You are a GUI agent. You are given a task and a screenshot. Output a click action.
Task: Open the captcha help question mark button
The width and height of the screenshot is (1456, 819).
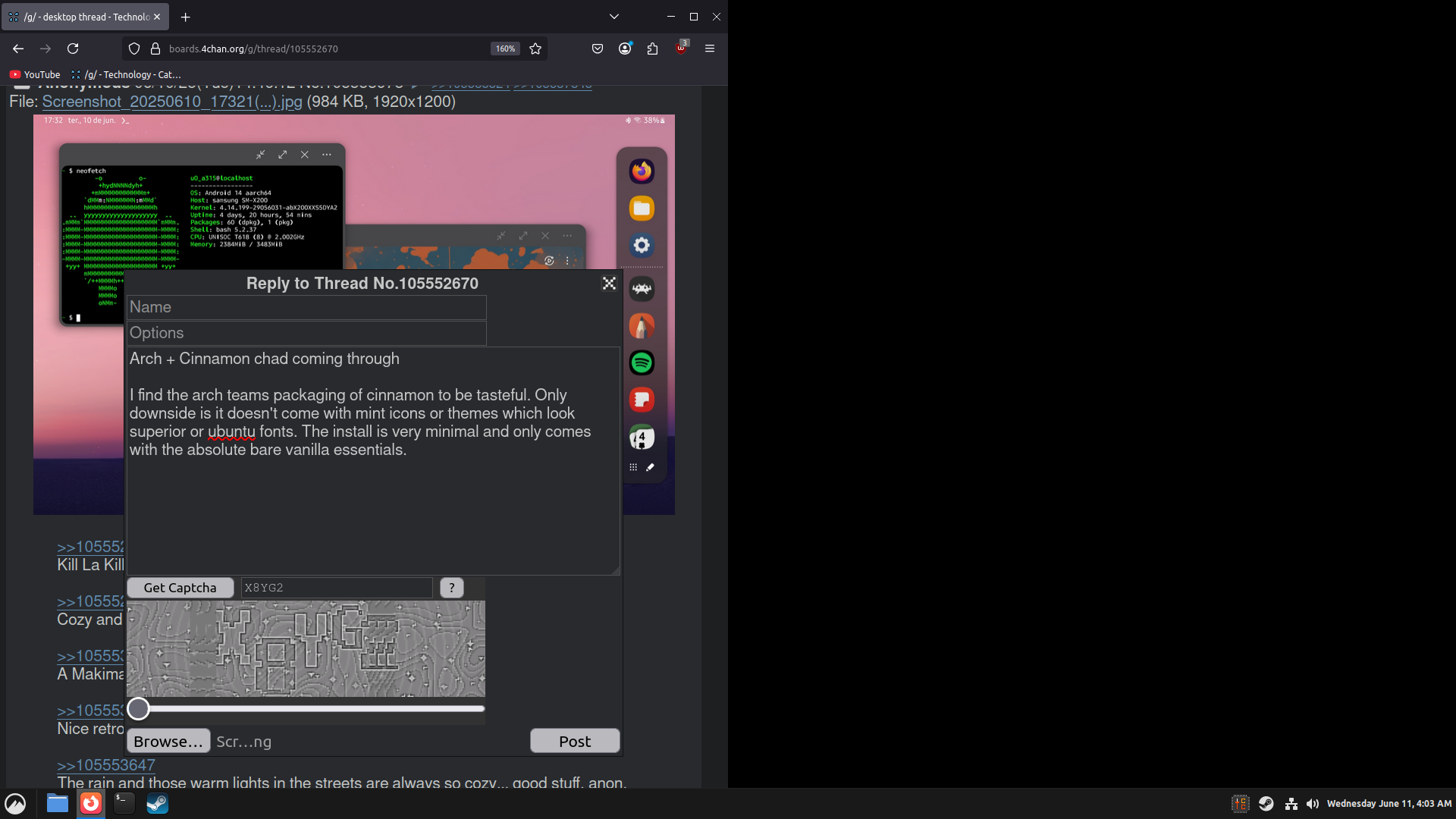(452, 588)
